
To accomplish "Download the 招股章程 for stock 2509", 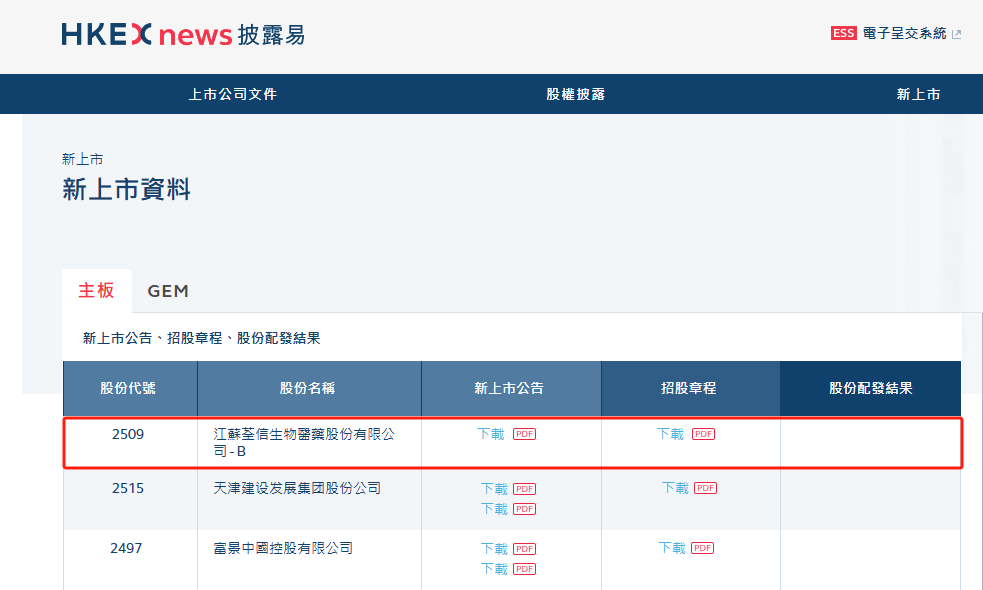I will pyautogui.click(x=670, y=434).
